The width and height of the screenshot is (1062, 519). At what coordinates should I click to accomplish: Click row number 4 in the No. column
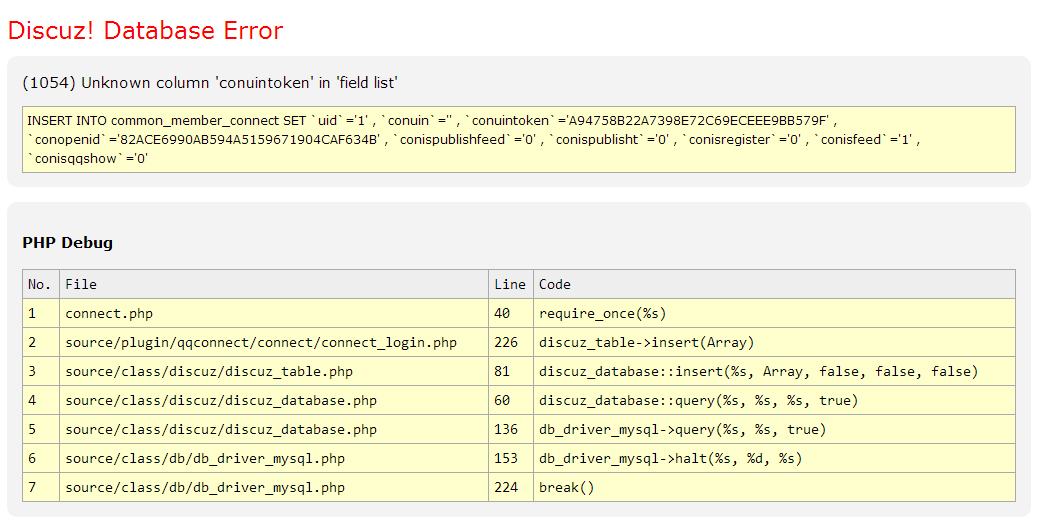[41, 401]
